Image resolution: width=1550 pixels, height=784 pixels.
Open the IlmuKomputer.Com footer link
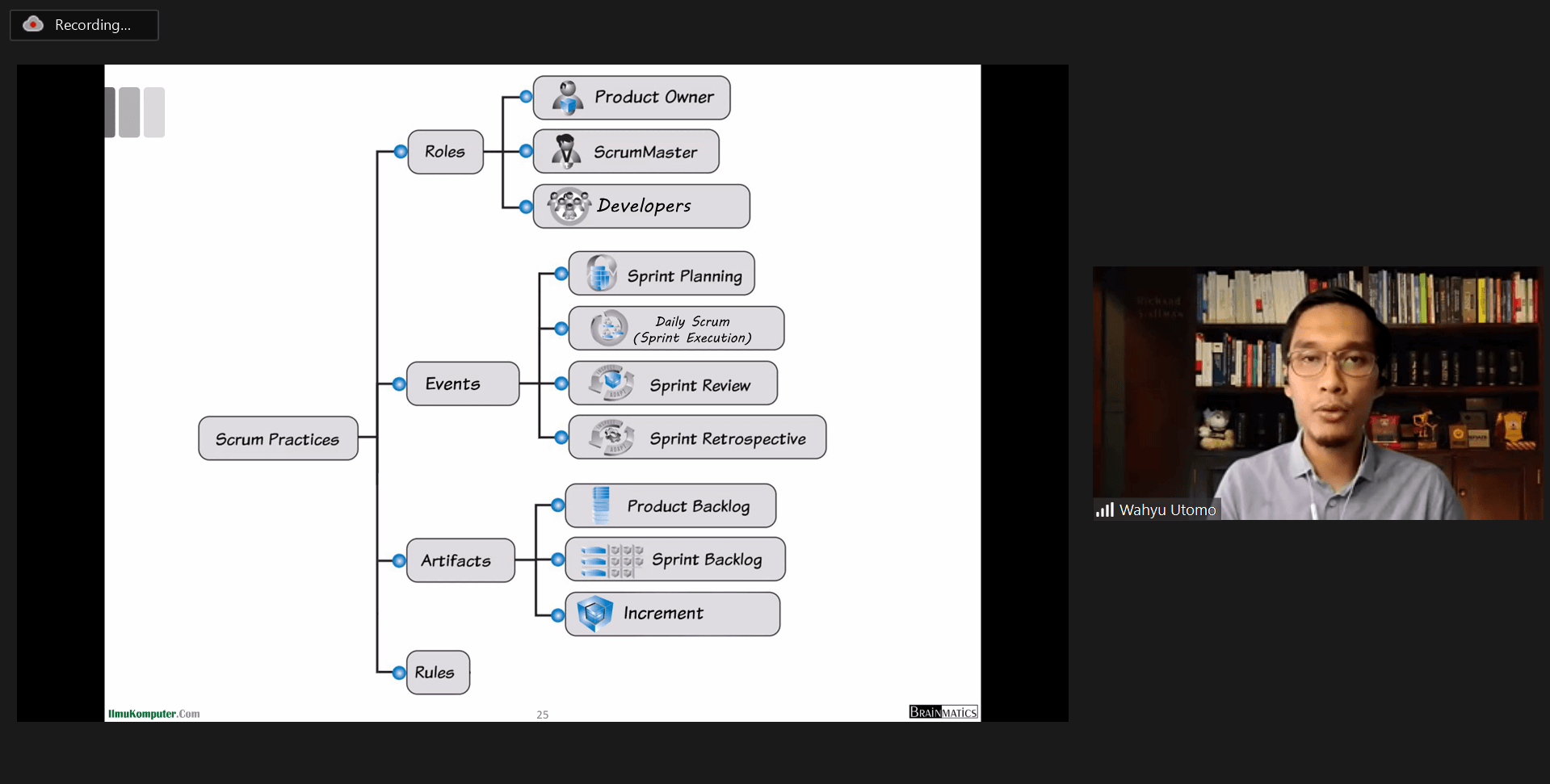[153, 714]
